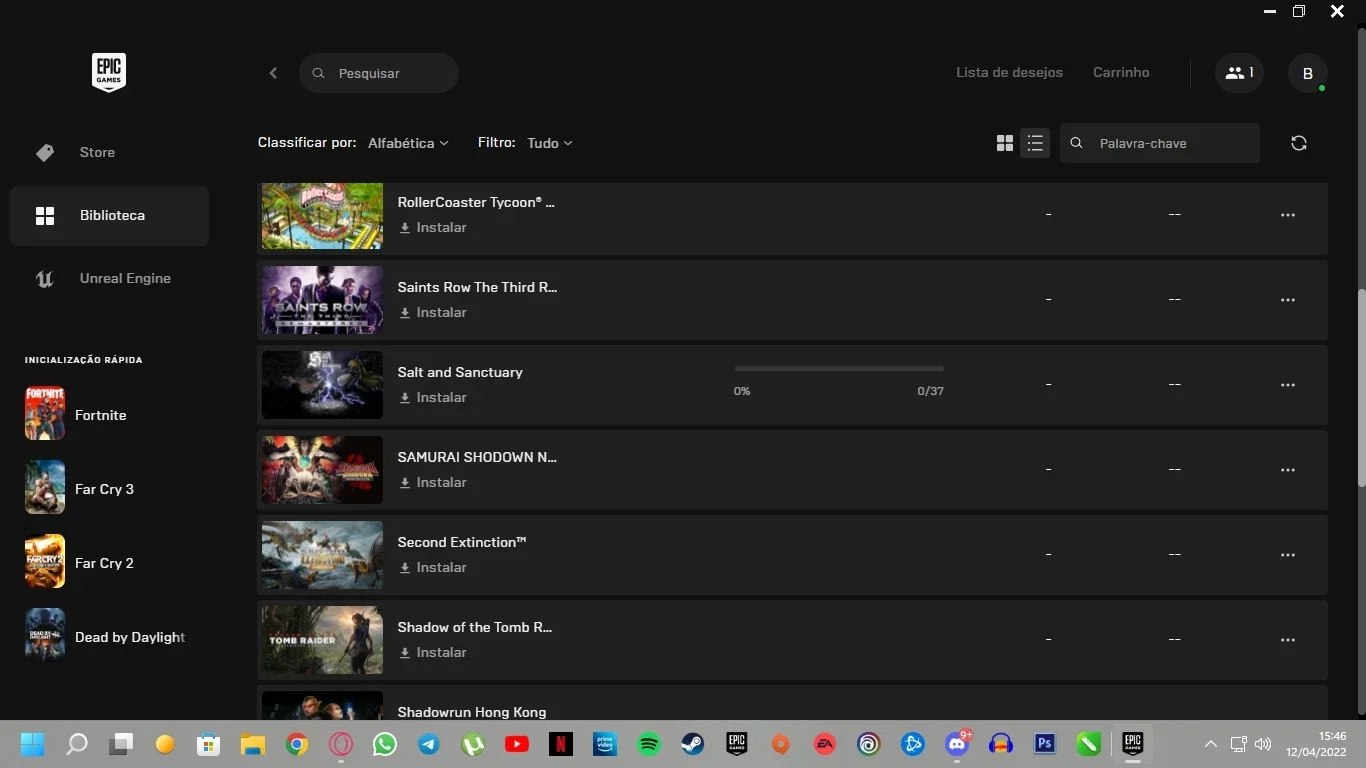This screenshot has height=768, width=1366.
Task: Open options menu for Shadow of the Tomb Raider
Action: point(1288,640)
